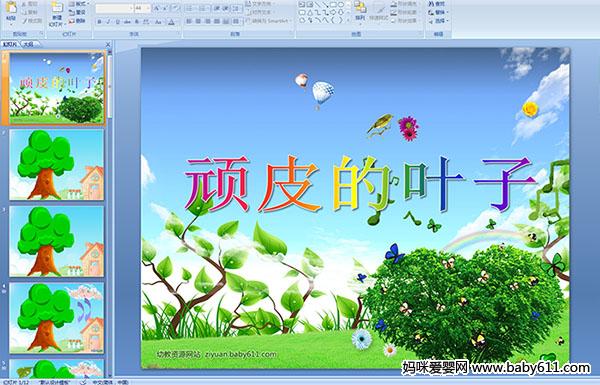Toggle Center alignment
Viewport: 600px width, 385px height.
[x=198, y=21]
